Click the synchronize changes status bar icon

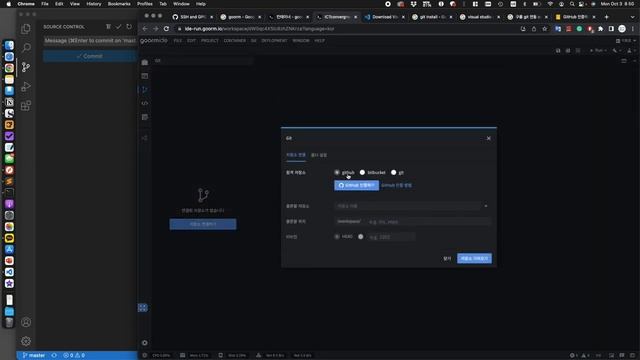pos(54,356)
